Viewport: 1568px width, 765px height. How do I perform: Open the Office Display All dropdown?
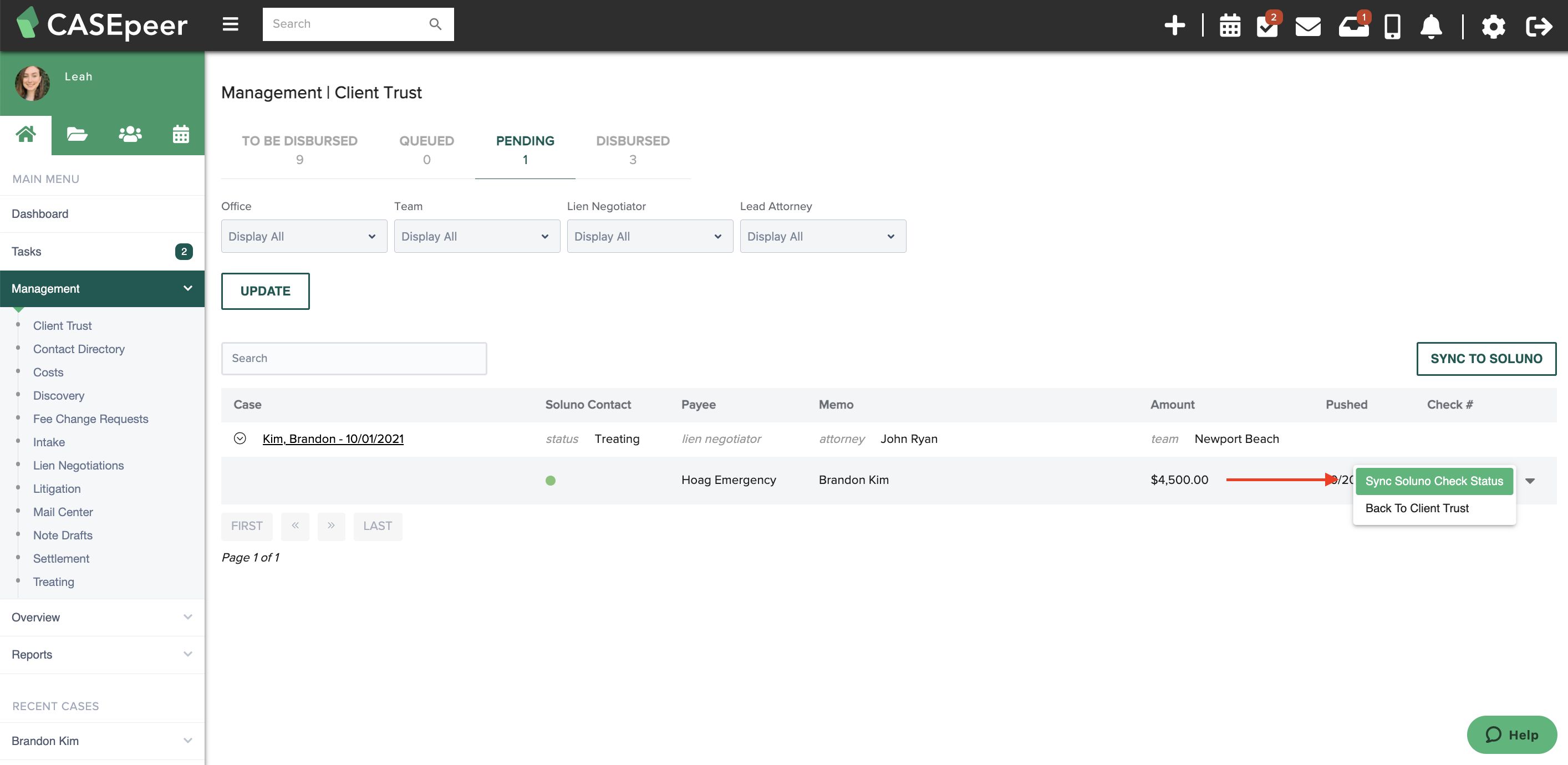point(304,236)
